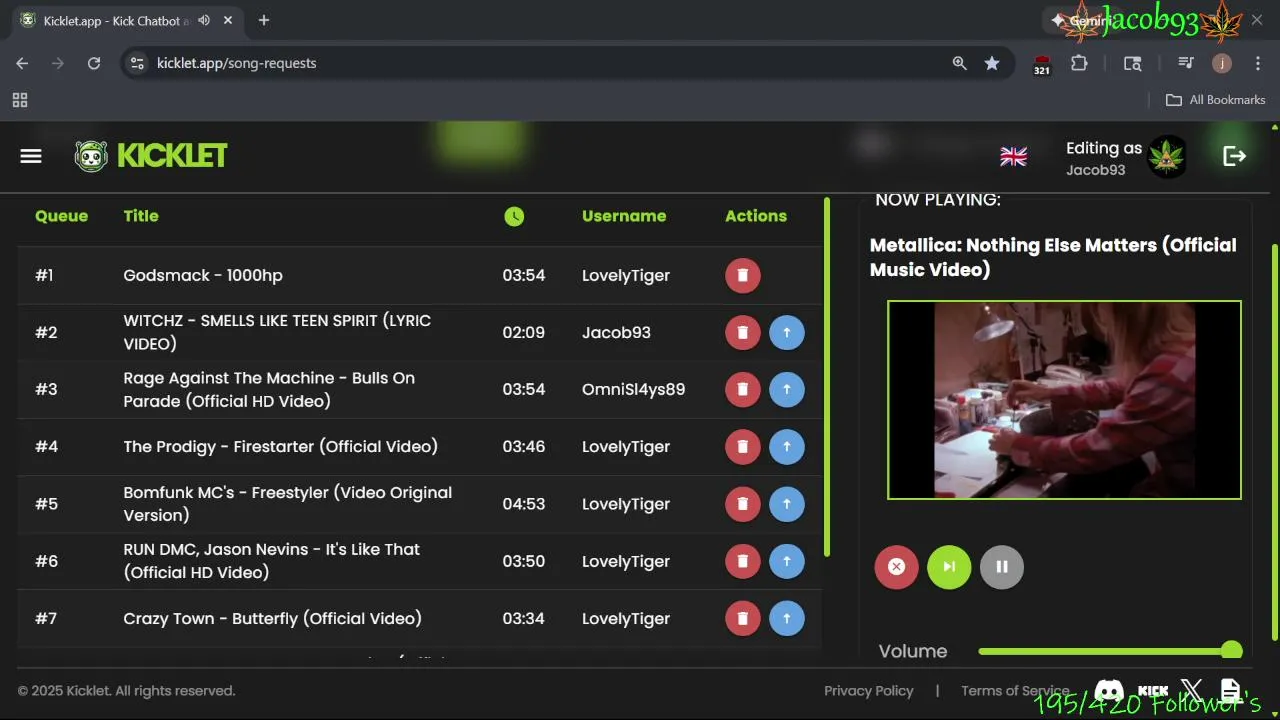This screenshot has width=1280, height=720.
Task: Click the title The Prodigy - Firestarter
Action: pyautogui.click(x=281, y=446)
